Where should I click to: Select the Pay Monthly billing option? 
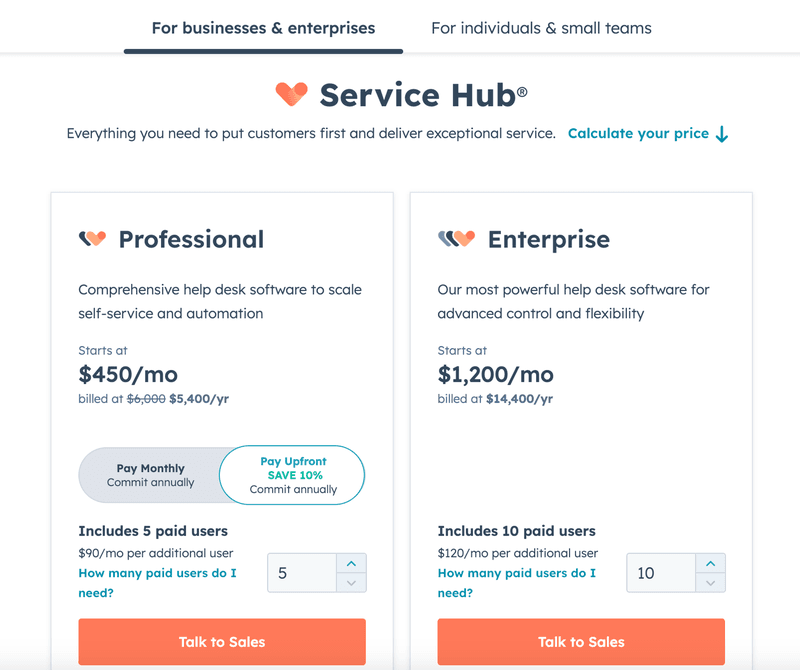(x=150, y=474)
